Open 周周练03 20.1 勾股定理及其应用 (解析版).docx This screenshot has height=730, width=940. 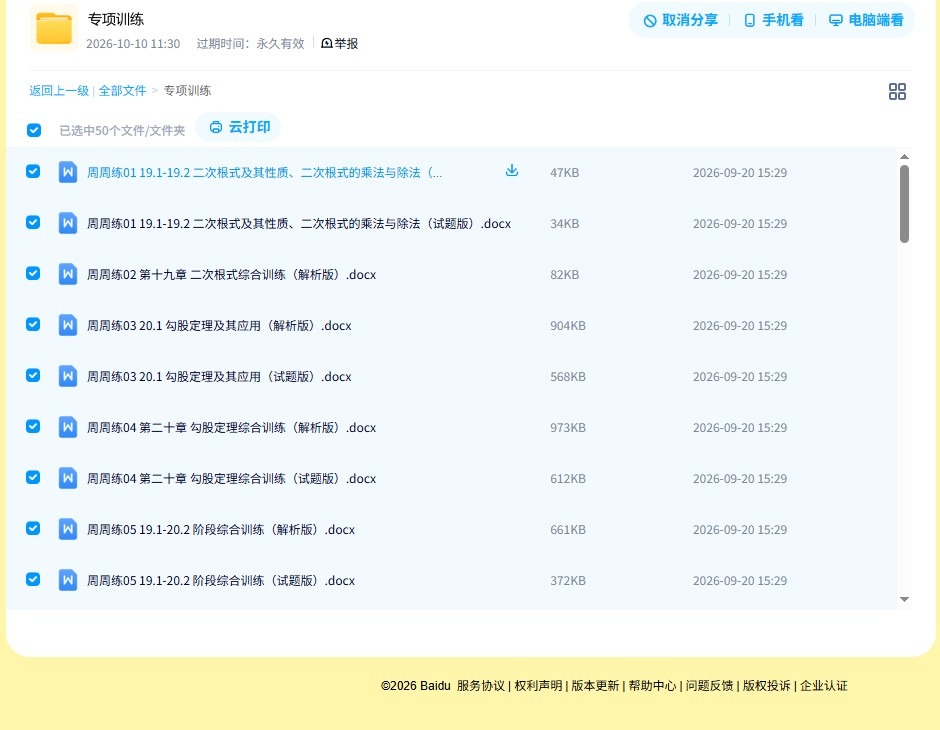coord(219,325)
